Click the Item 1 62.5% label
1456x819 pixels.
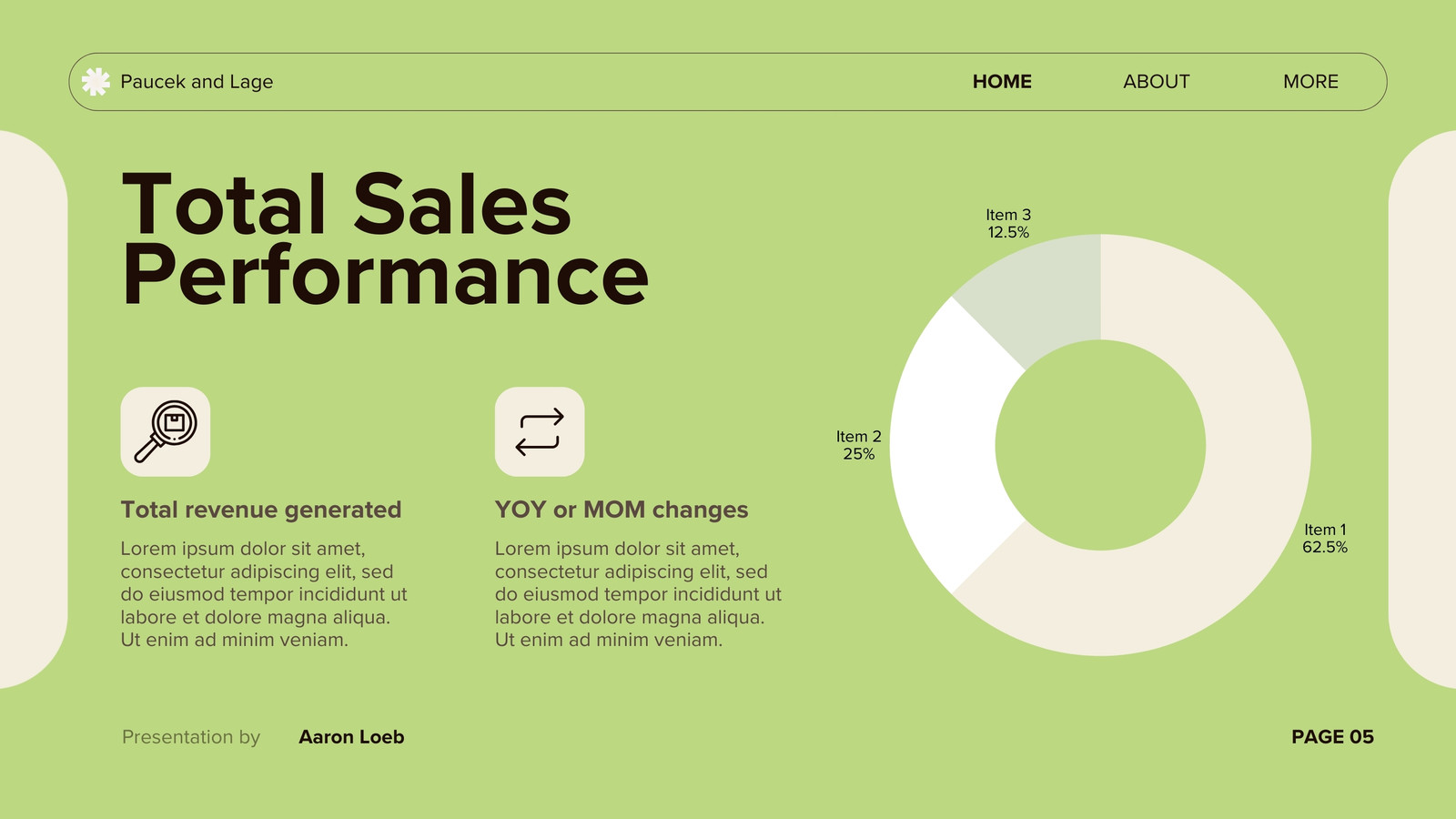click(1325, 538)
